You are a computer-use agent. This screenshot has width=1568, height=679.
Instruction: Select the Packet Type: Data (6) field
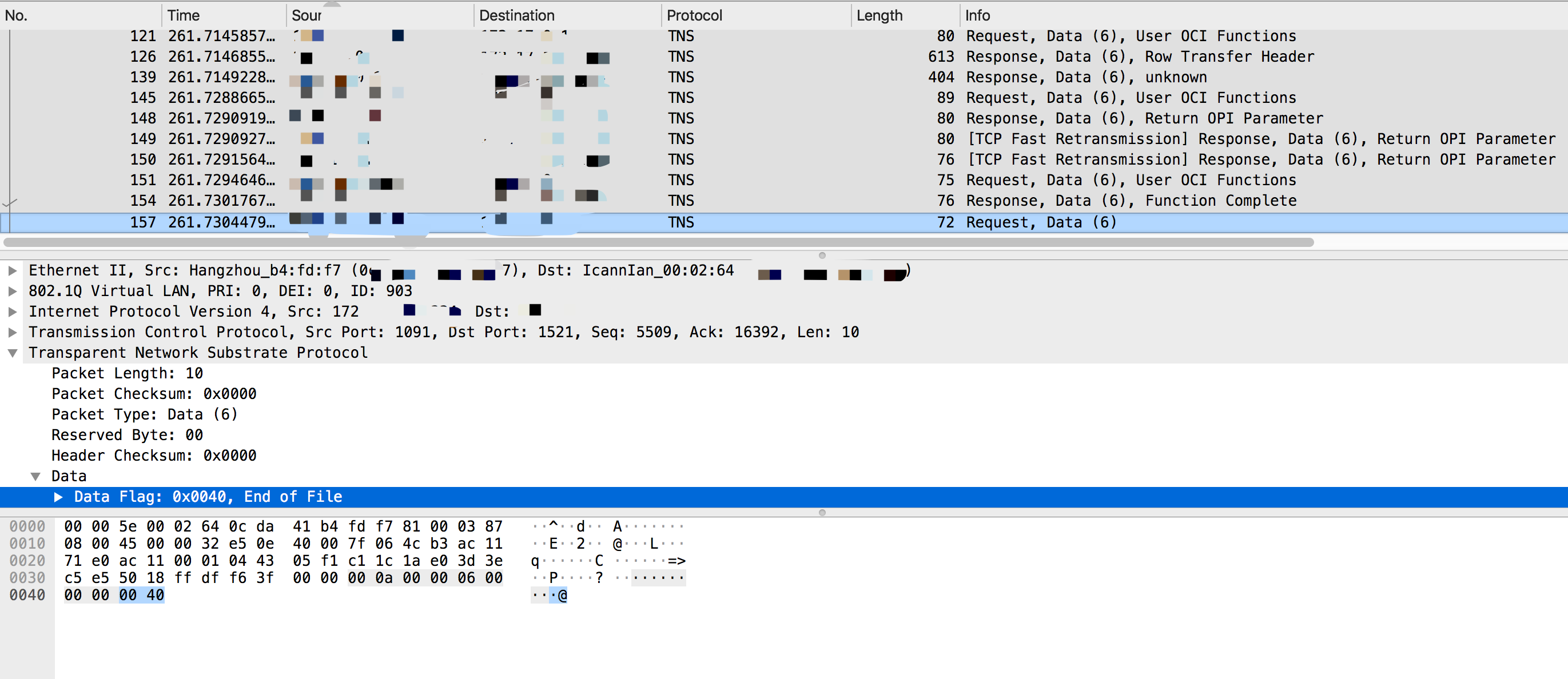coord(144,415)
